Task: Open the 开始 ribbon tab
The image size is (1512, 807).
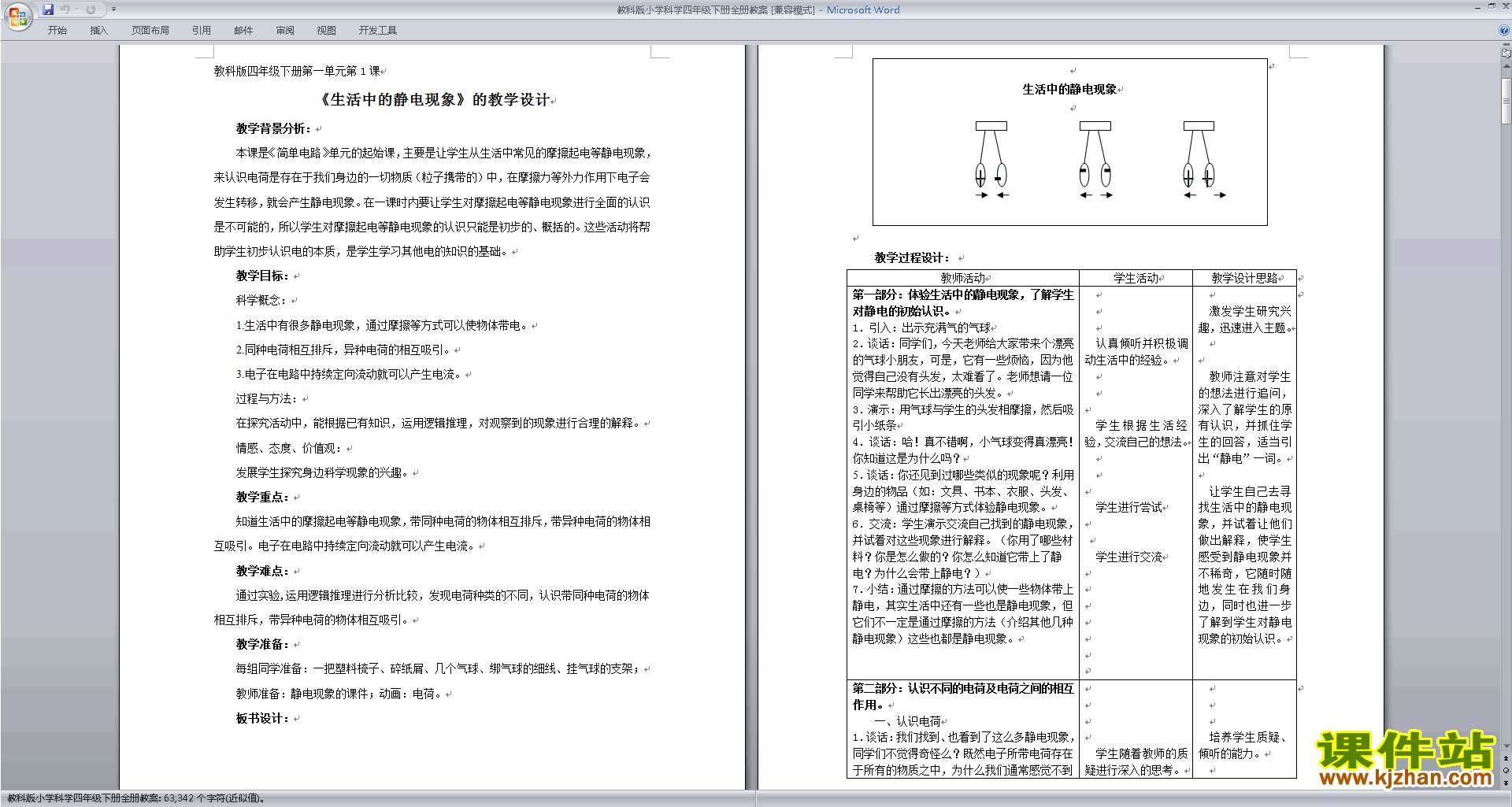Action: [x=57, y=31]
